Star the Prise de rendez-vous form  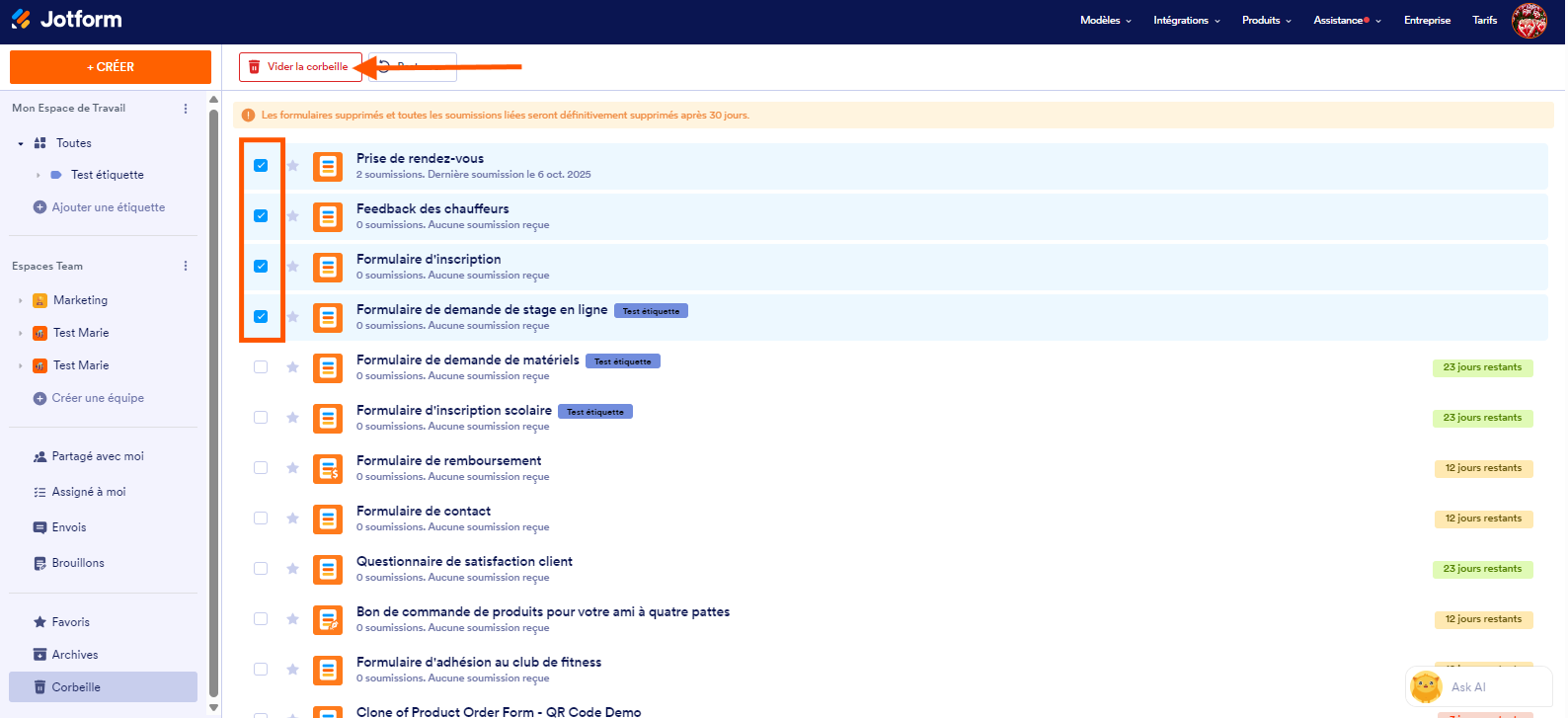point(293,166)
